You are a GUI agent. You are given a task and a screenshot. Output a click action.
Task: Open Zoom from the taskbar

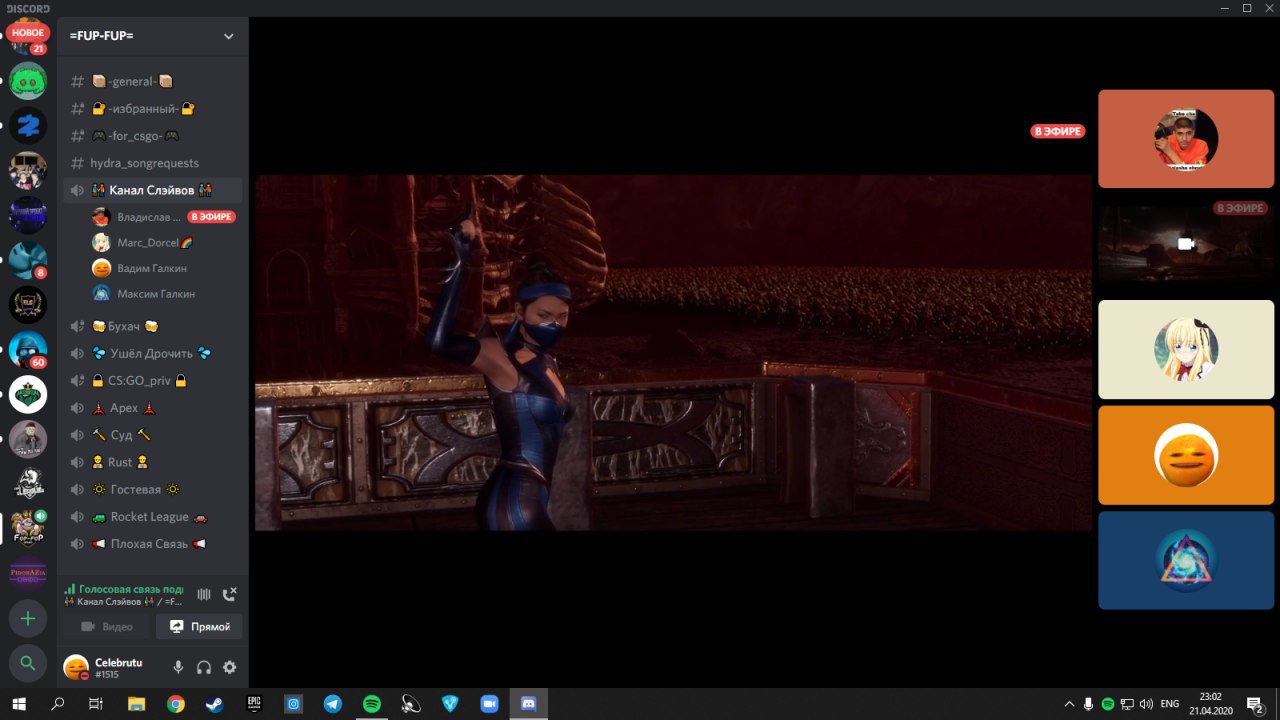point(489,704)
